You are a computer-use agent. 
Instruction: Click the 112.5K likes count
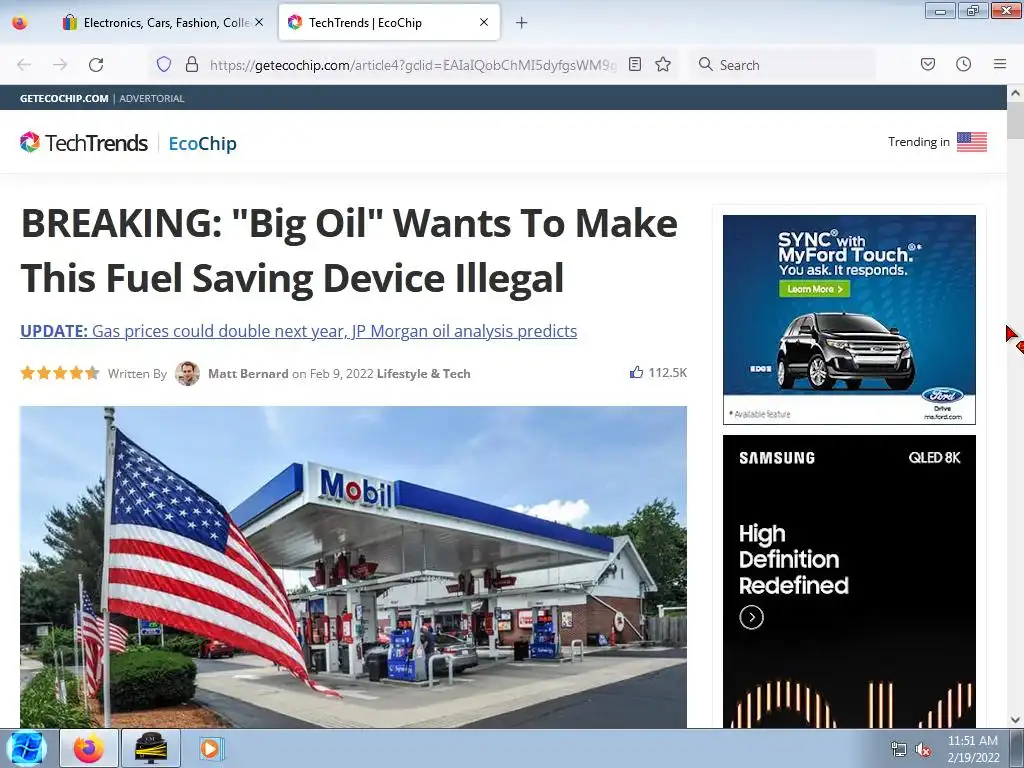point(667,372)
